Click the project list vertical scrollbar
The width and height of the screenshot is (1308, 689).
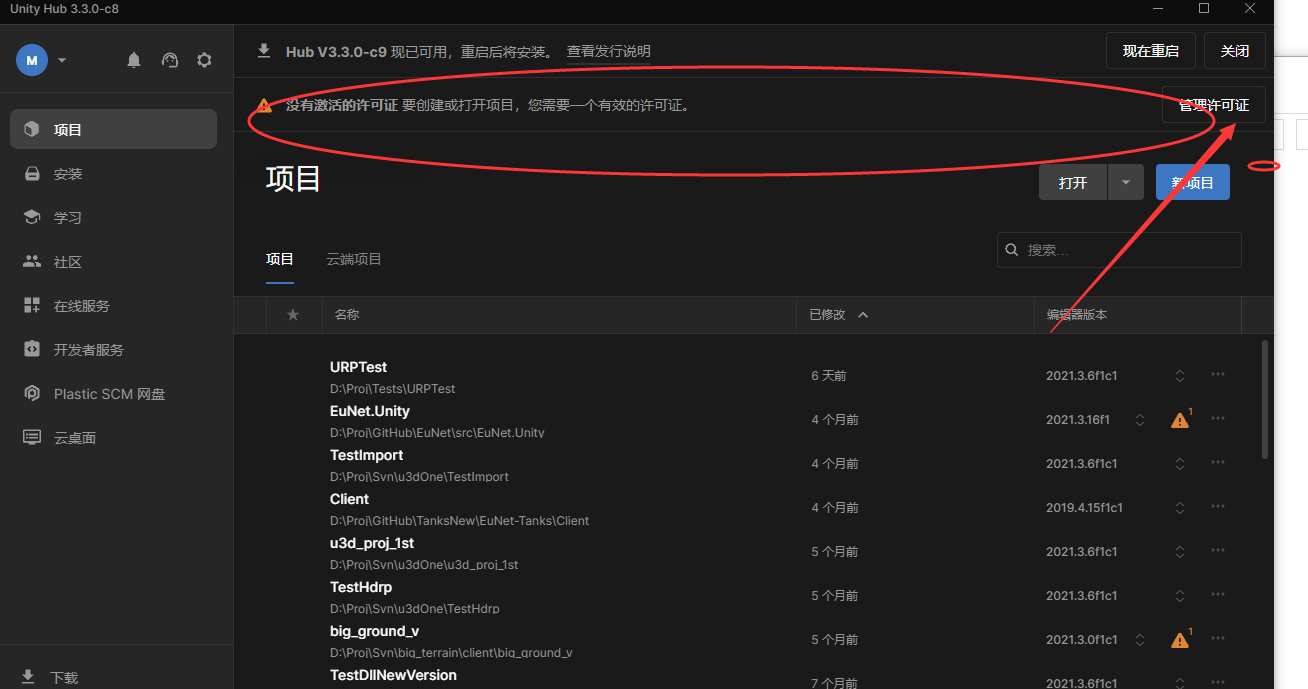pos(1266,400)
